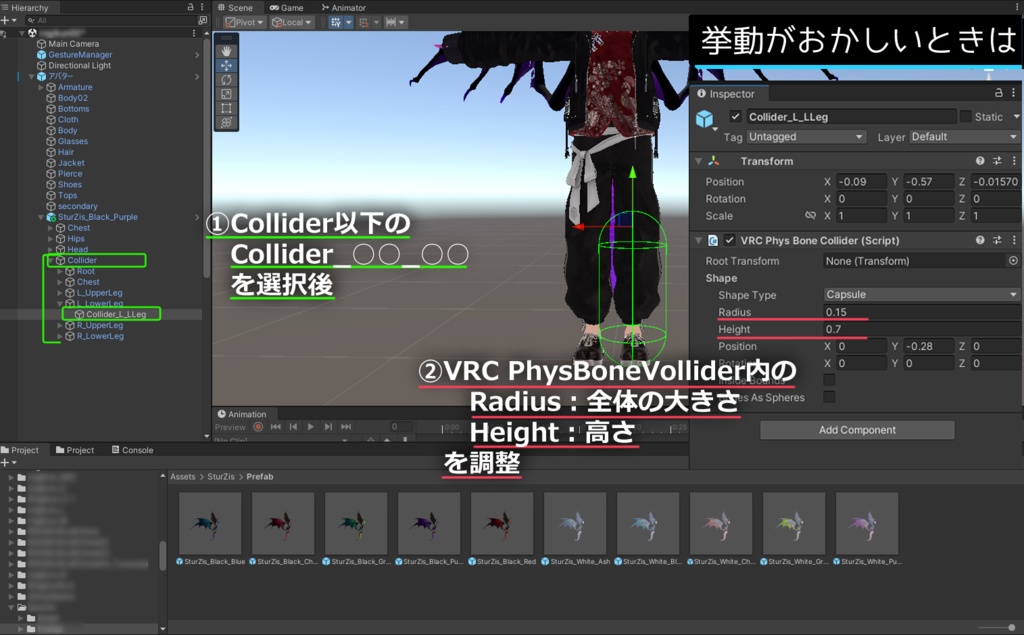Image resolution: width=1024 pixels, height=635 pixels.
Task: Select the Hand view tool
Action: point(226,51)
